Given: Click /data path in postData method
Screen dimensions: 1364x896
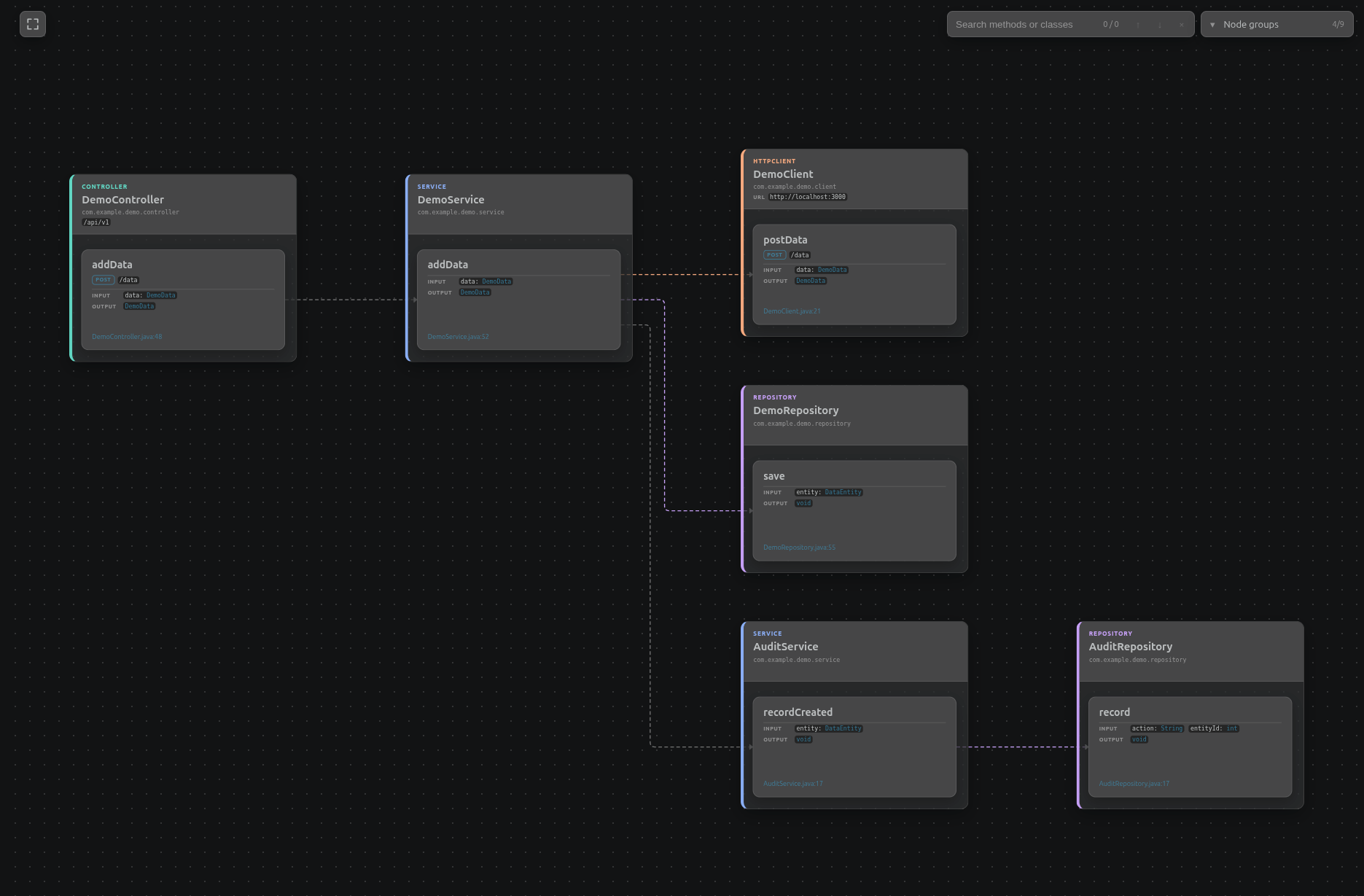Looking at the screenshot, I should (800, 255).
